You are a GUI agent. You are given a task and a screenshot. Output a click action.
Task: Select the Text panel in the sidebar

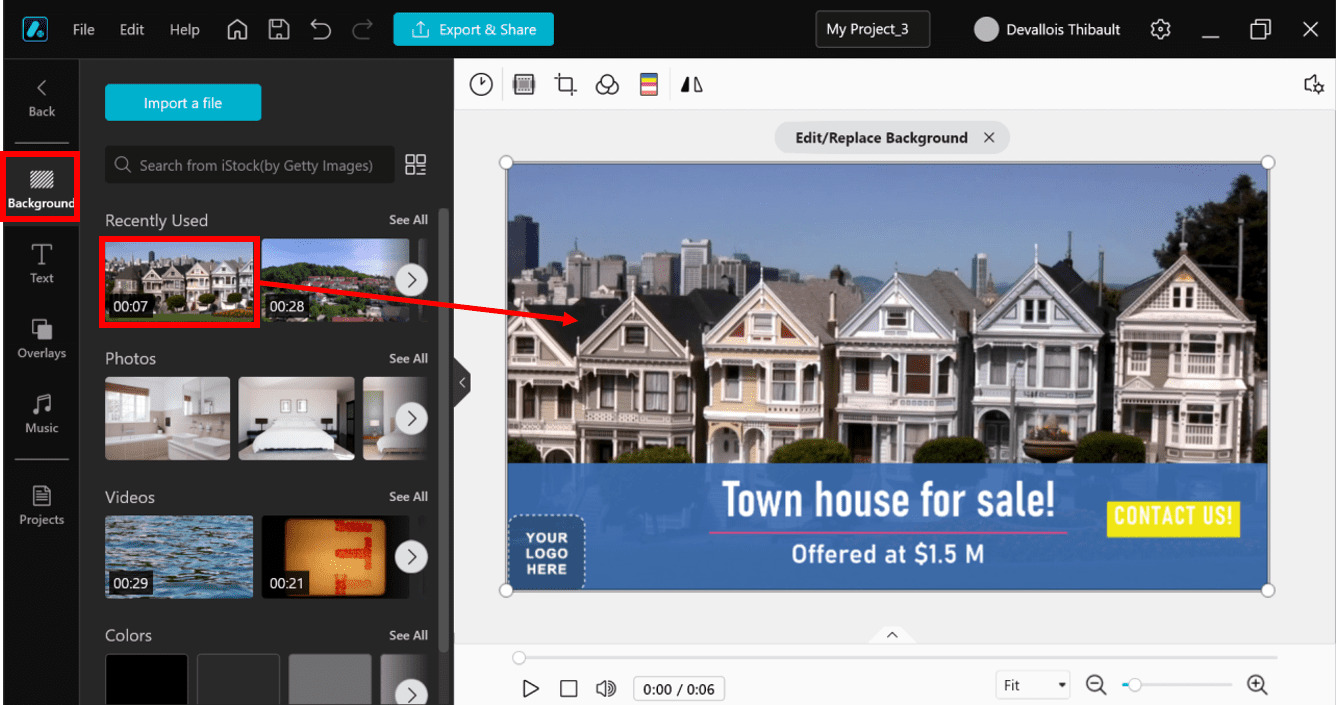[x=41, y=263]
